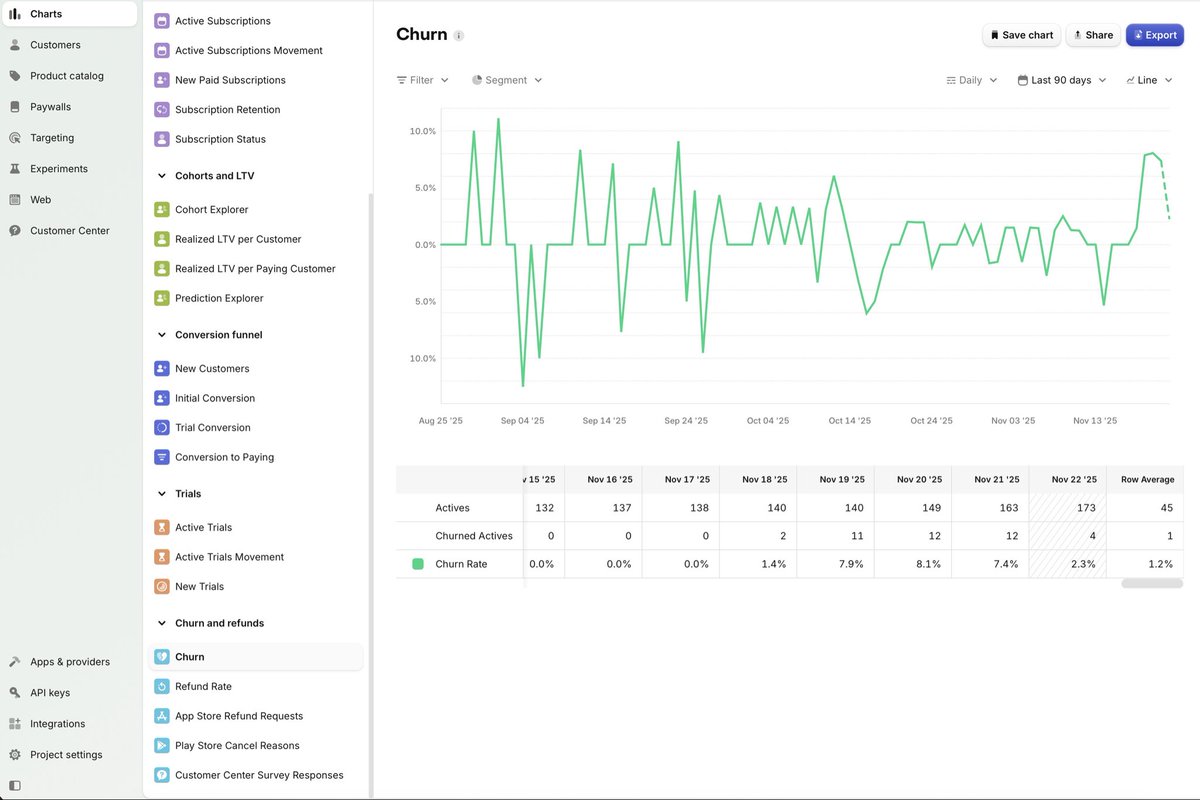Open Customer Center in the main navigation

coord(69,231)
